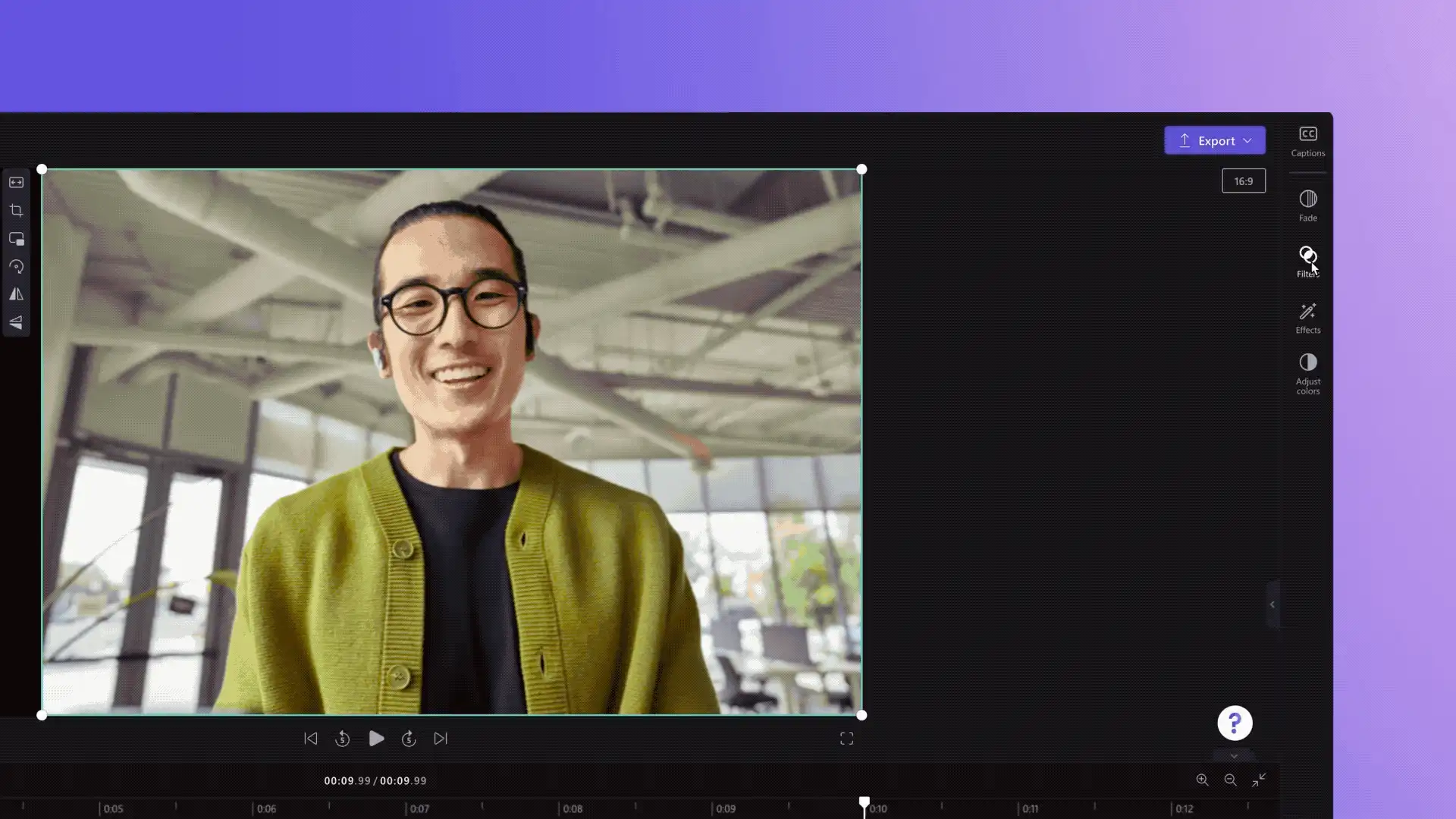Play the video preview
This screenshot has width=1456, height=819.
(376, 739)
